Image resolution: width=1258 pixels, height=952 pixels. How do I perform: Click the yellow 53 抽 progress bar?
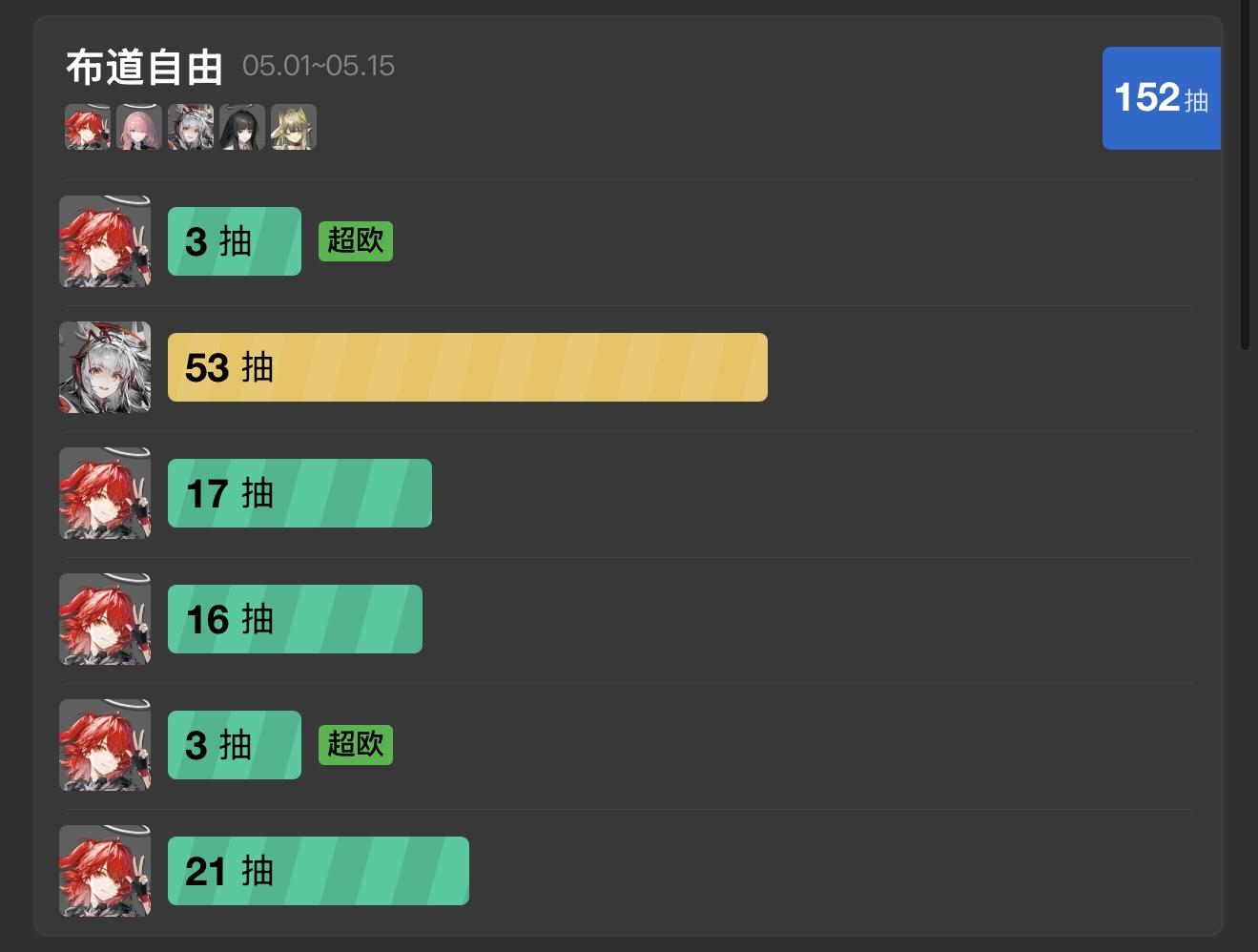[467, 367]
